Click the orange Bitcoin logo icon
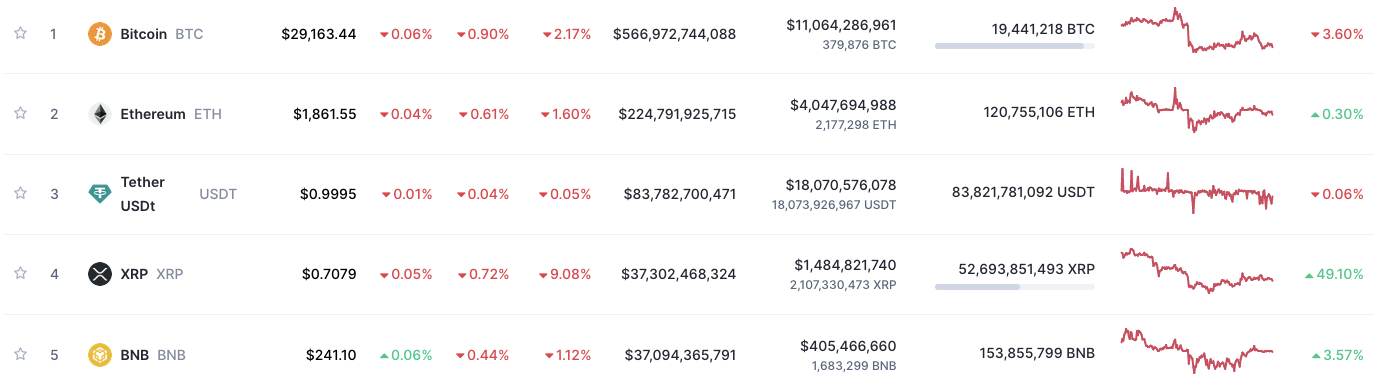The width and height of the screenshot is (1392, 392). (x=100, y=34)
